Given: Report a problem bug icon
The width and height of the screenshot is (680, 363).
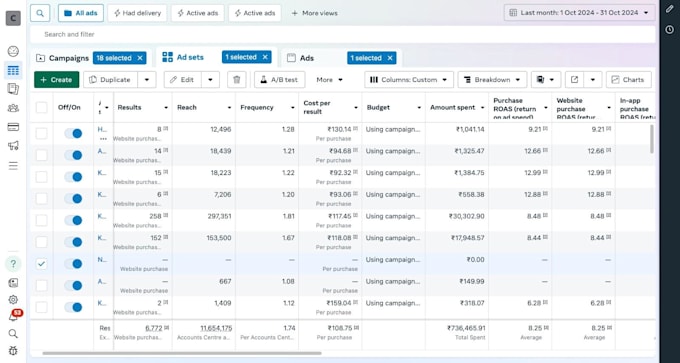Looking at the screenshot, I should click(13, 350).
